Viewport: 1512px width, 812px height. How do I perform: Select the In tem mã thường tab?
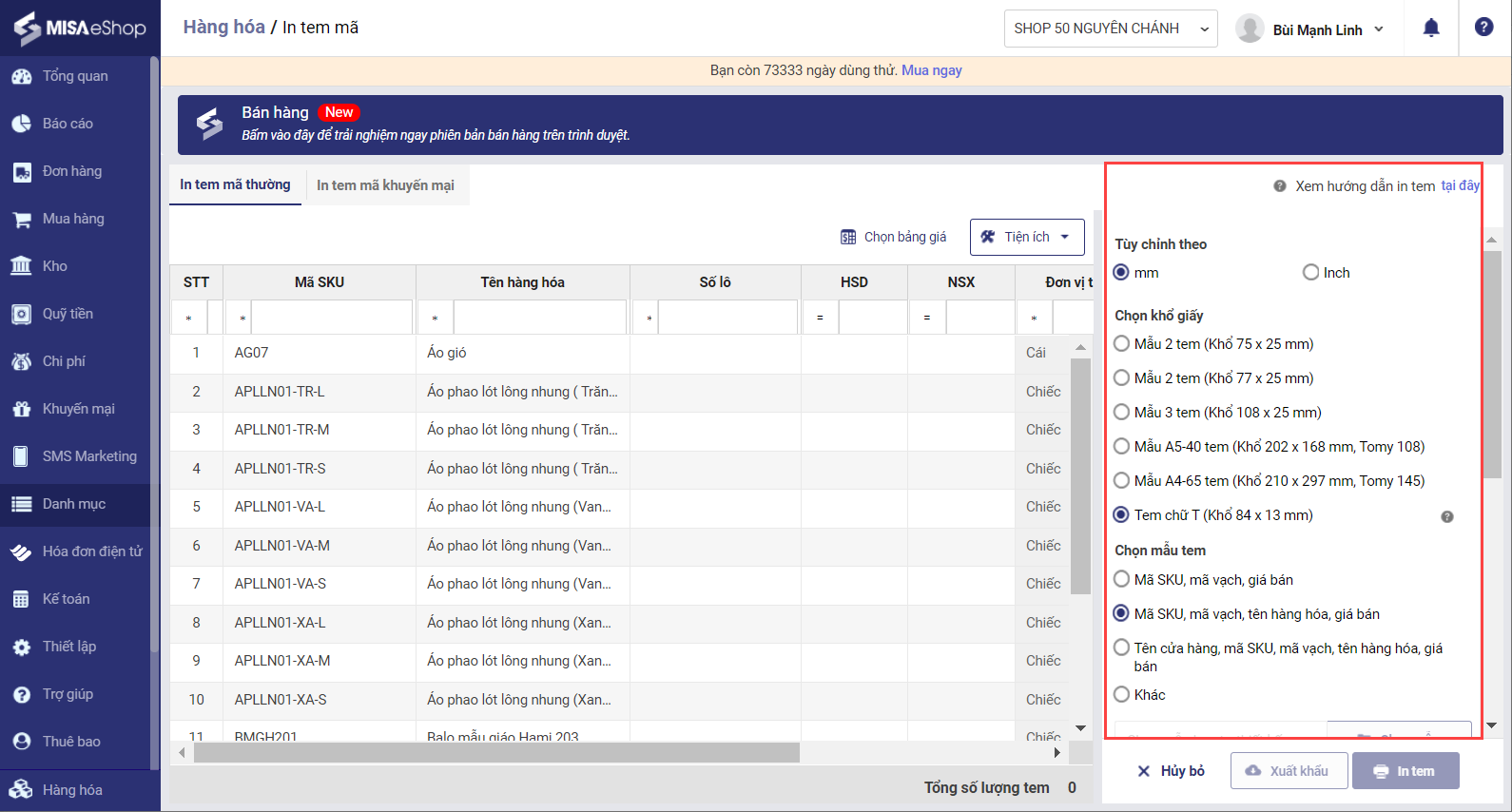pos(235,184)
